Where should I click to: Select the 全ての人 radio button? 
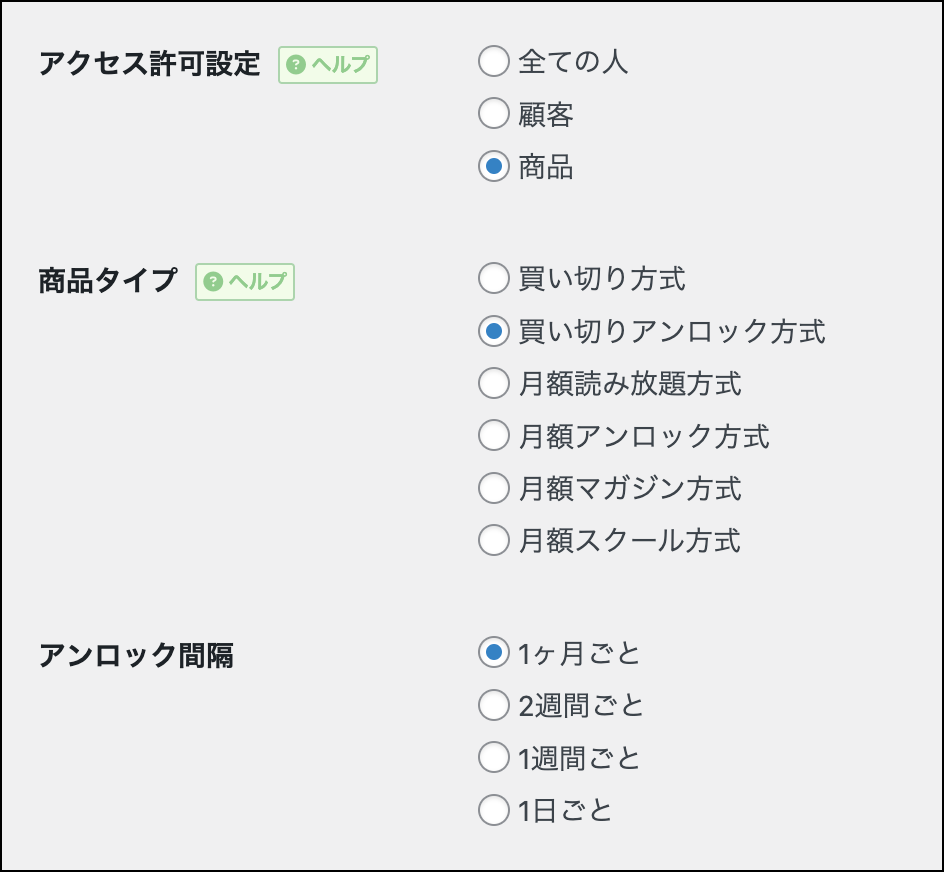pyautogui.click(x=494, y=62)
